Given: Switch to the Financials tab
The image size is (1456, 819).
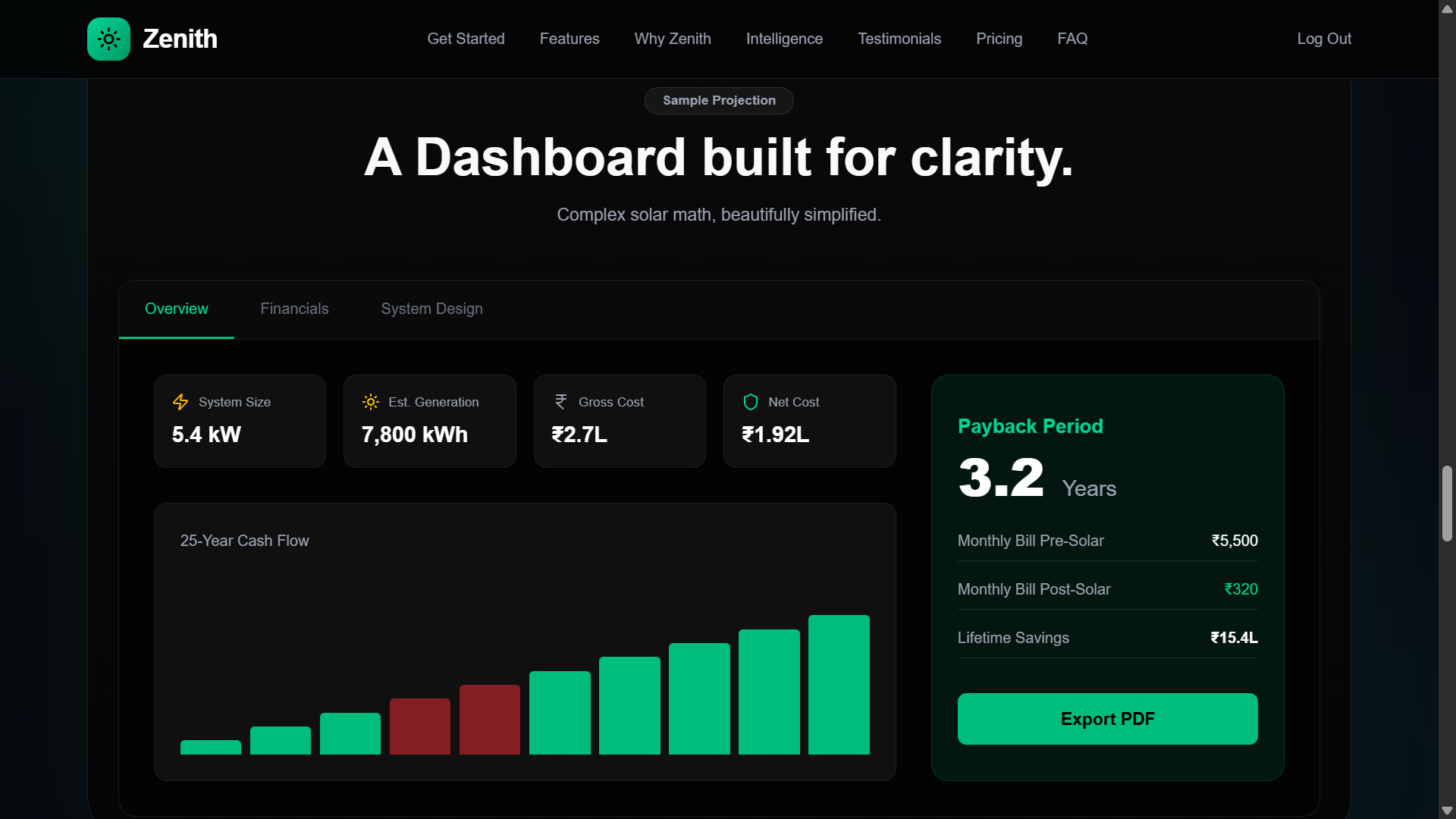Looking at the screenshot, I should 294,309.
